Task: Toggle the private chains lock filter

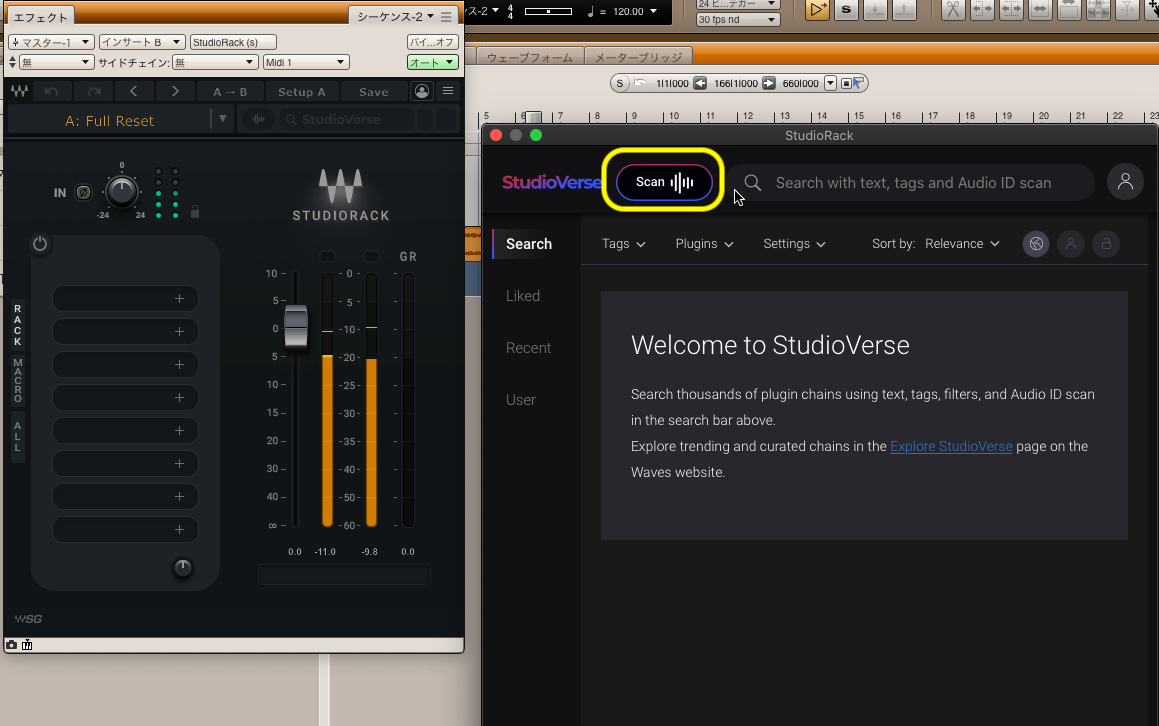Action: click(x=1106, y=244)
